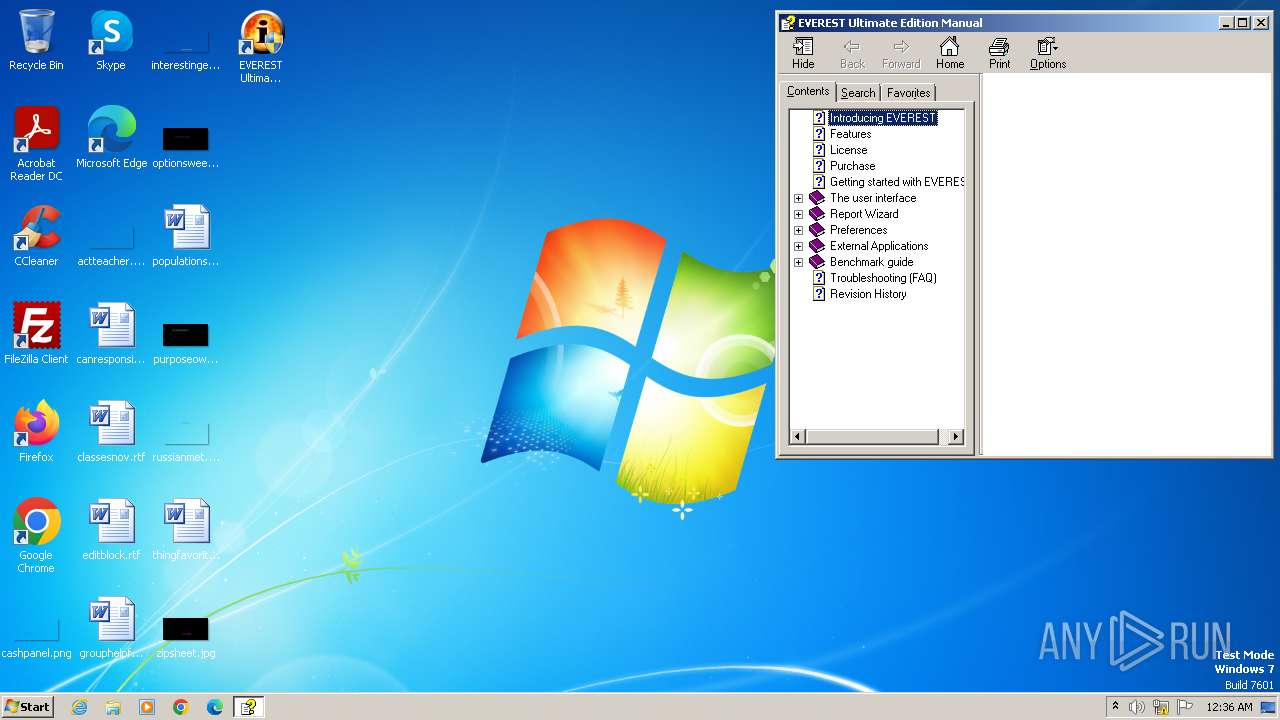This screenshot has width=1280, height=720.
Task: Select the classesnov.rtf file icon
Action: (x=111, y=433)
